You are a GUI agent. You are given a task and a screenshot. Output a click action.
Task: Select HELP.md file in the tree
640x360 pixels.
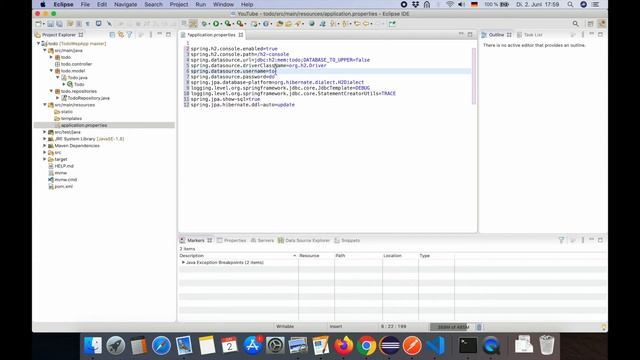click(x=64, y=166)
